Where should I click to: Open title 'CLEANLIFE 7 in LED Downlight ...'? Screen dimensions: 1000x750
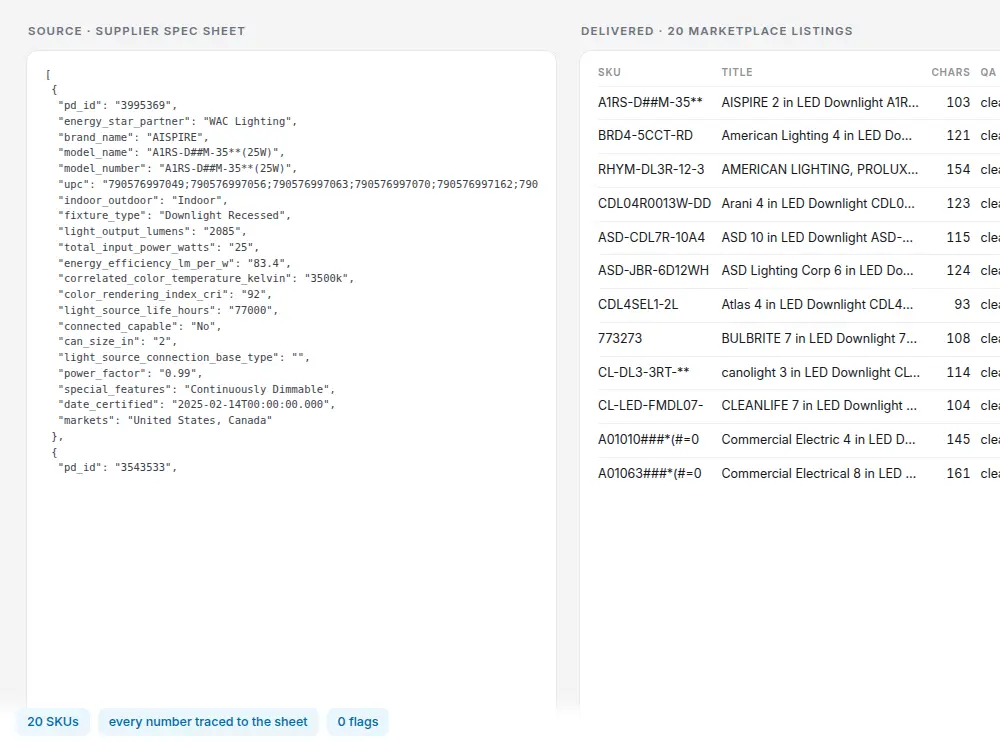[819, 405]
